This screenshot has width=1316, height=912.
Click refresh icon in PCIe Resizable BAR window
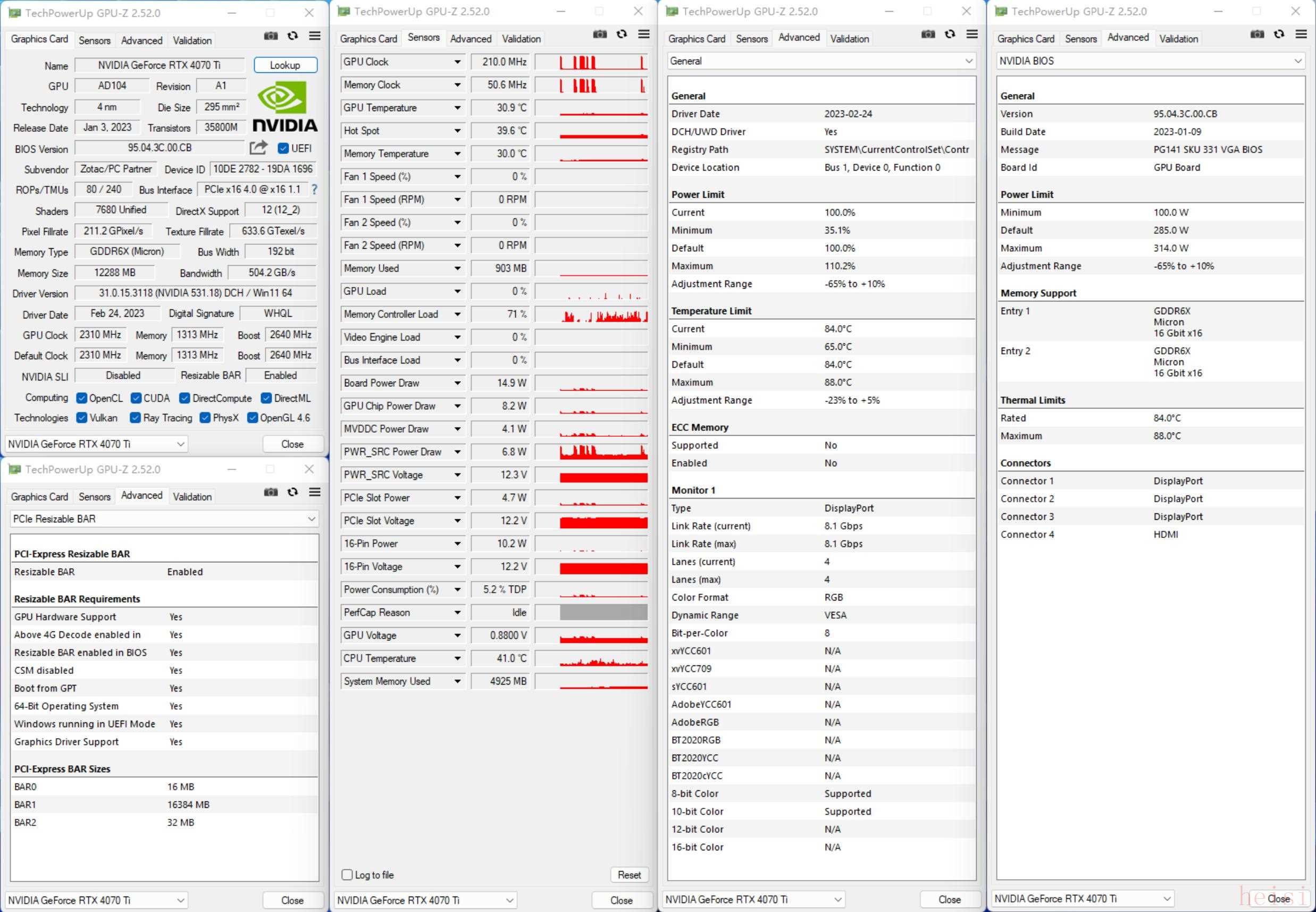click(292, 492)
